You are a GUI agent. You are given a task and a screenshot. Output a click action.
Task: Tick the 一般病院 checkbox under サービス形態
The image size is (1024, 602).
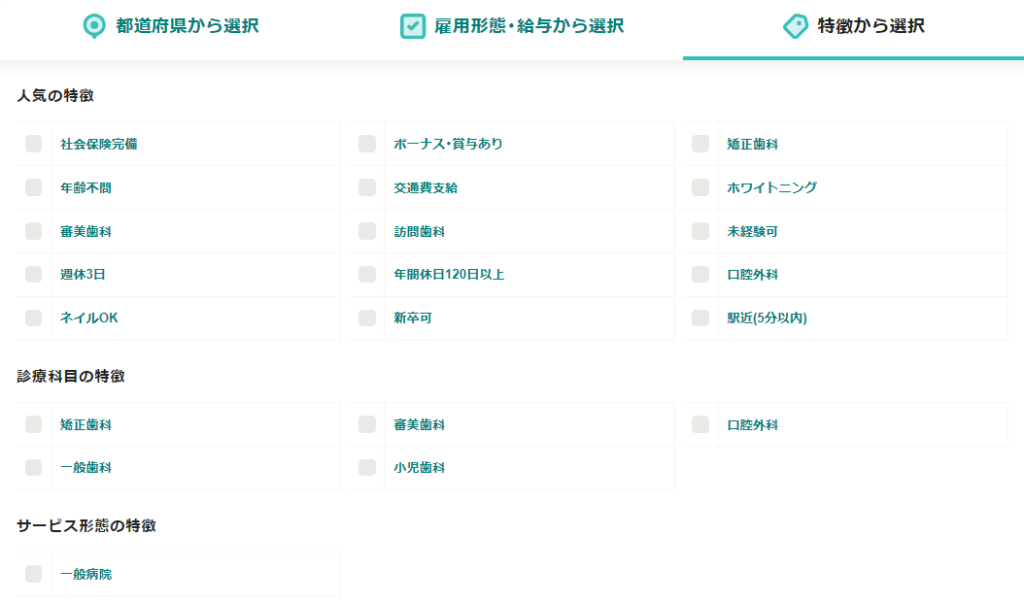point(33,574)
